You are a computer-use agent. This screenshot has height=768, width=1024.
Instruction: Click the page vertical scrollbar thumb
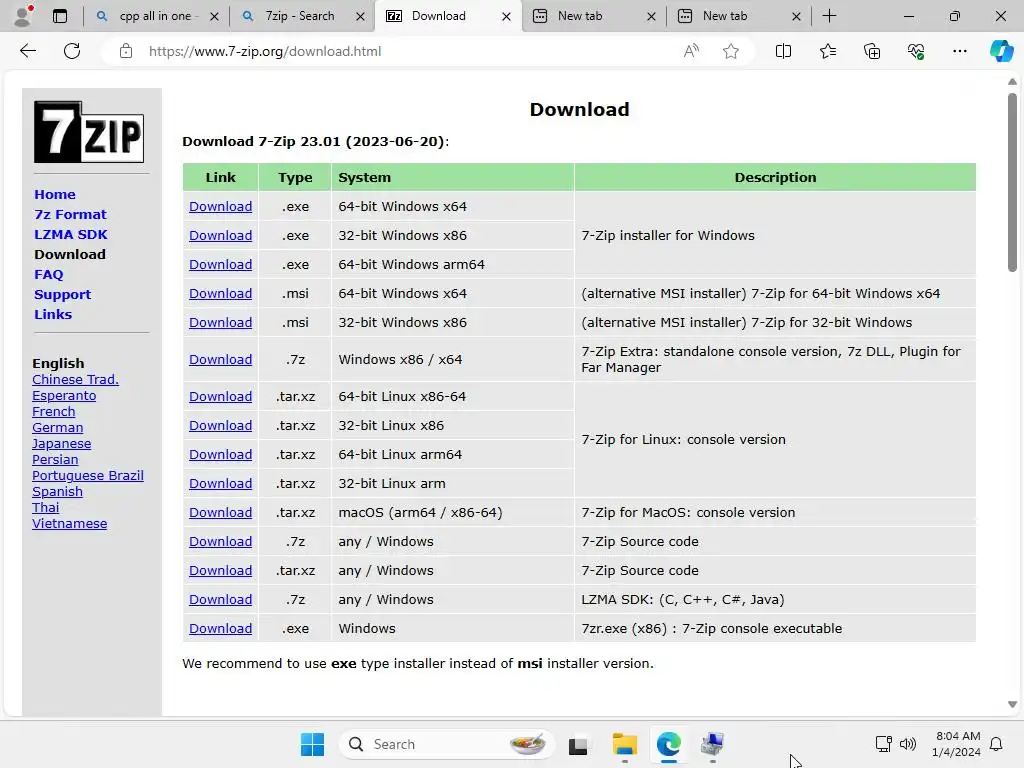(x=1012, y=182)
